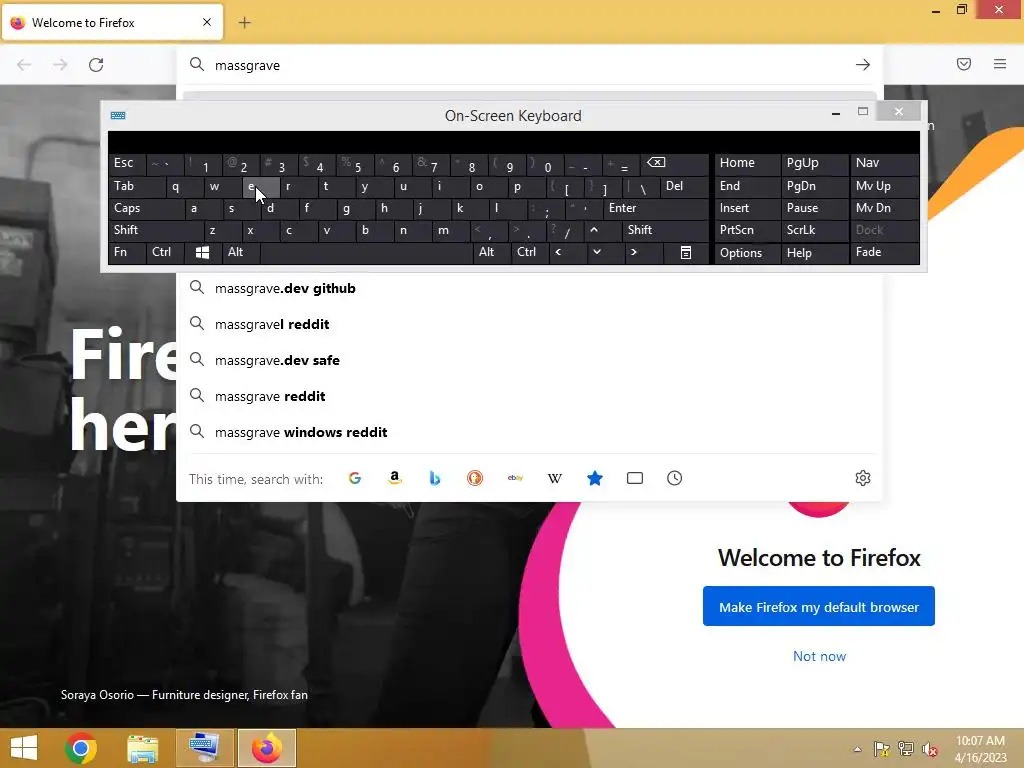Click Make Firefox my default browser

[818, 607]
